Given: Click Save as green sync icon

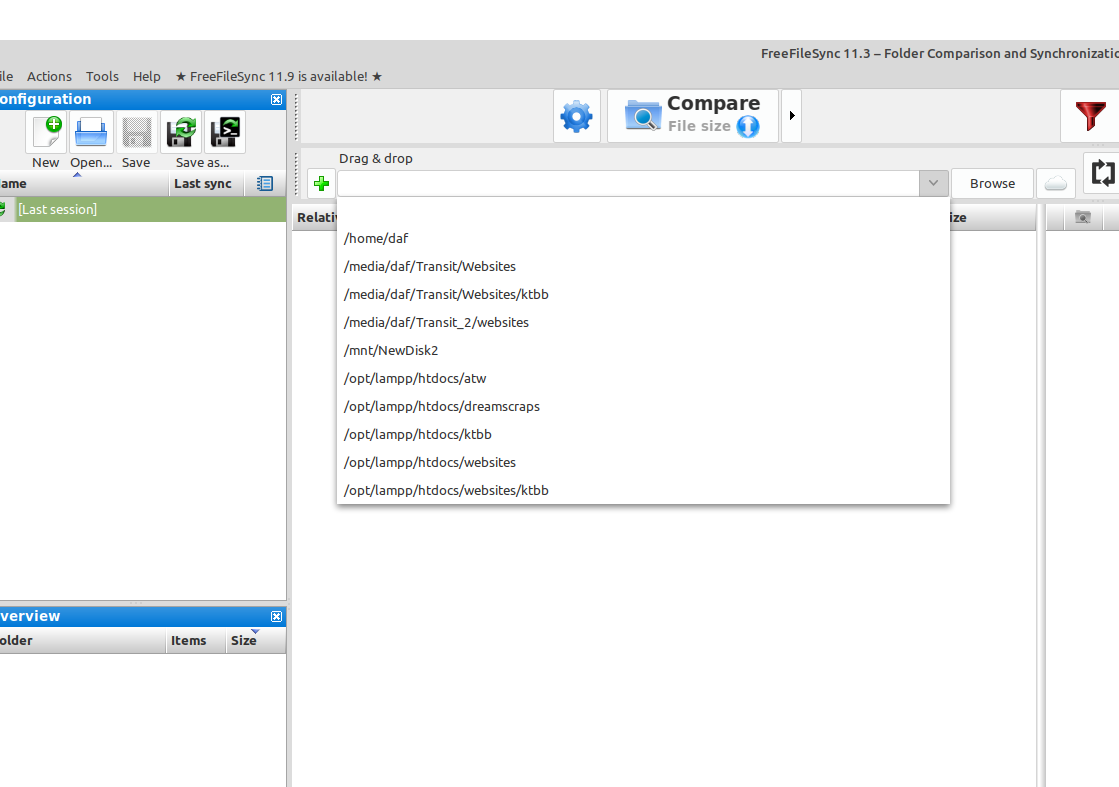Looking at the screenshot, I should [181, 133].
